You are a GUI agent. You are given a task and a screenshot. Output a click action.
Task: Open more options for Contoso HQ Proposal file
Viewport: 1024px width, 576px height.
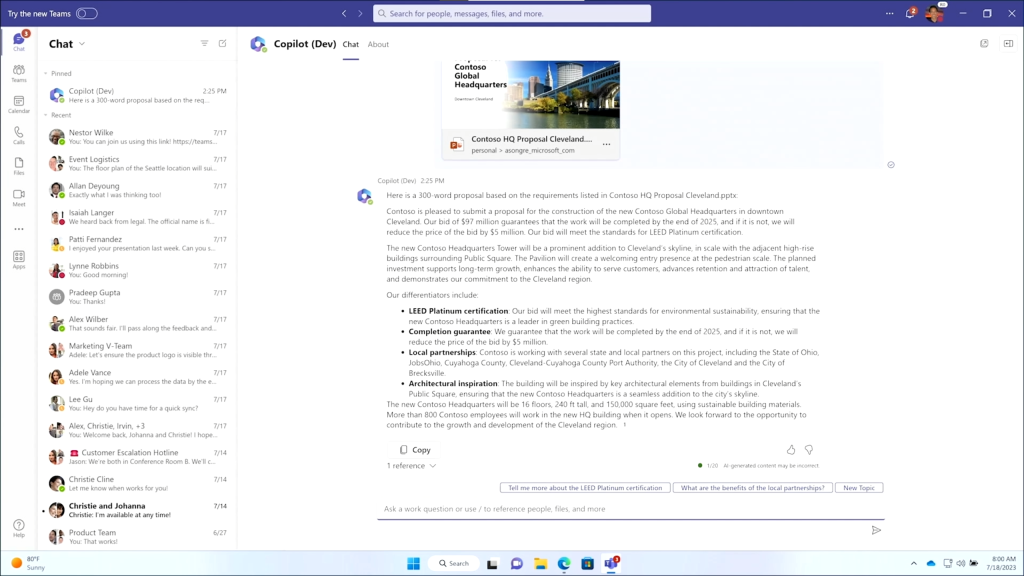607,144
